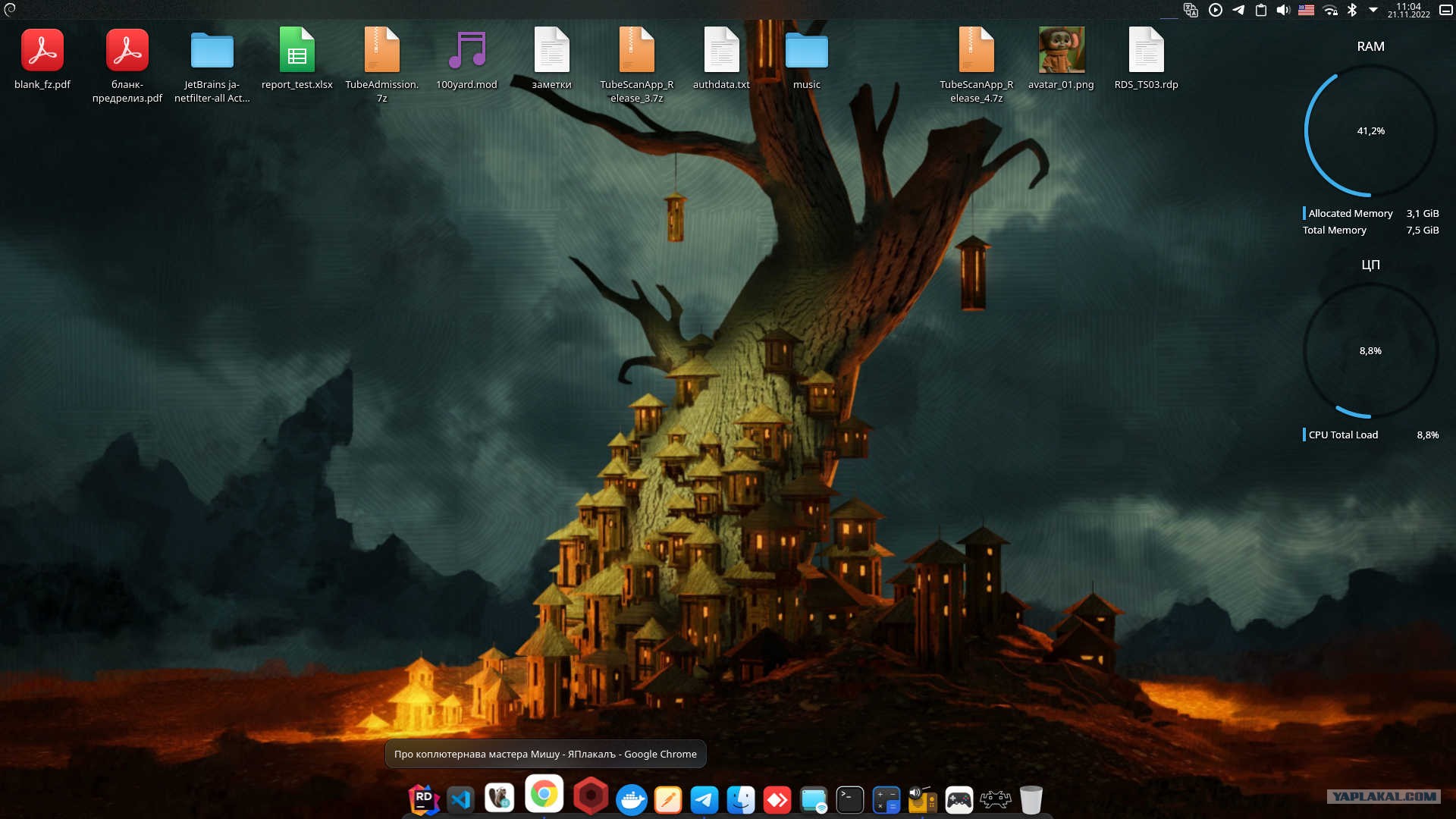Switch keyboard layout via the US flag
1456x819 pixels.
[1306, 10]
